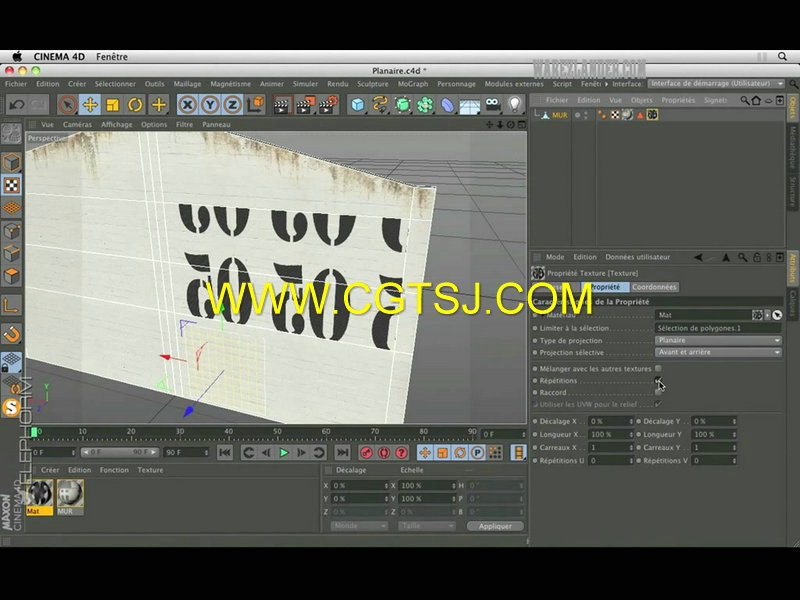The width and height of the screenshot is (800, 600).
Task: Open the Texture menu in material manager
Action: pyautogui.click(x=151, y=470)
